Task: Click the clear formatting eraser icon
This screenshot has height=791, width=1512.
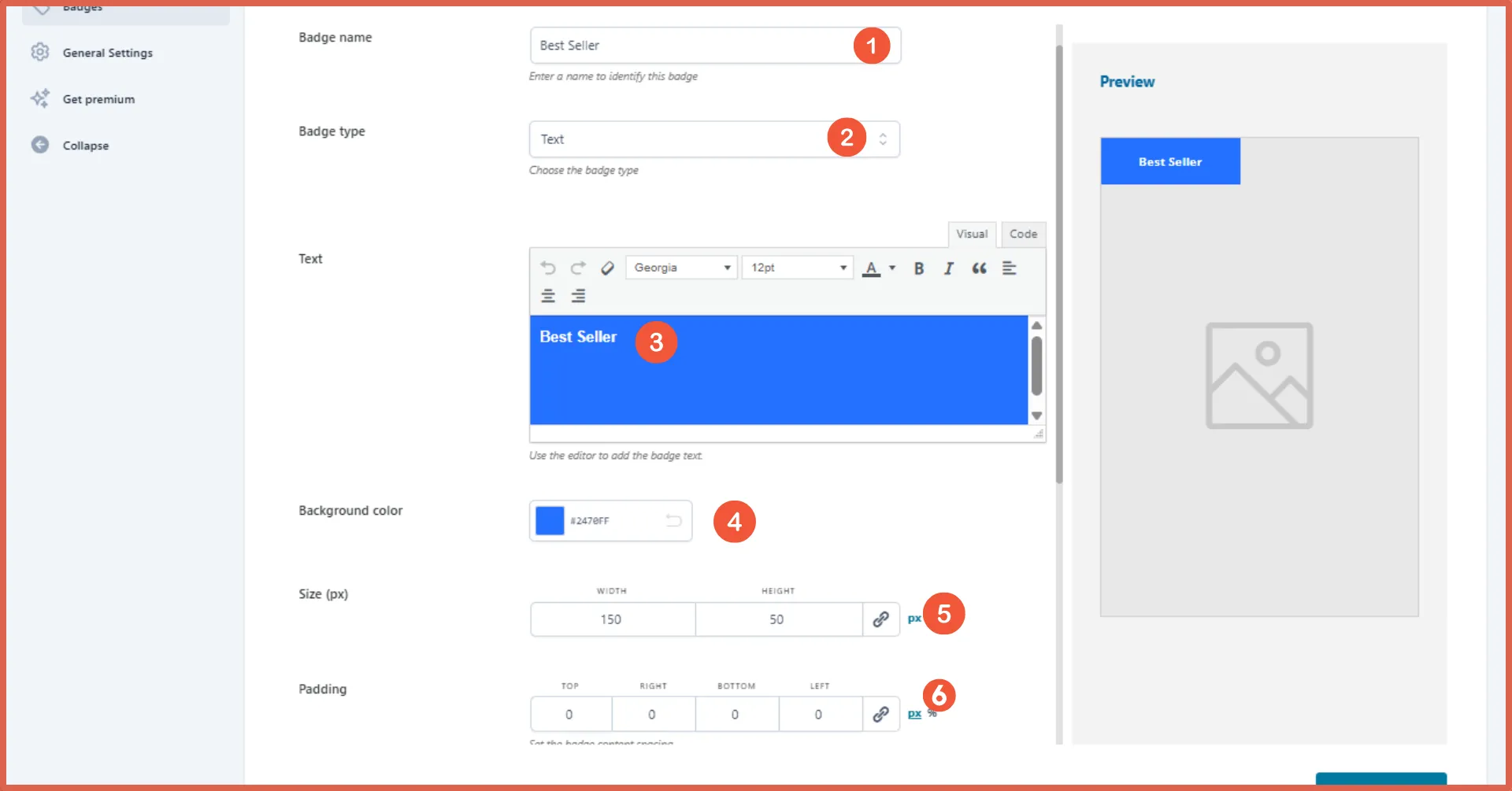Action: point(607,268)
